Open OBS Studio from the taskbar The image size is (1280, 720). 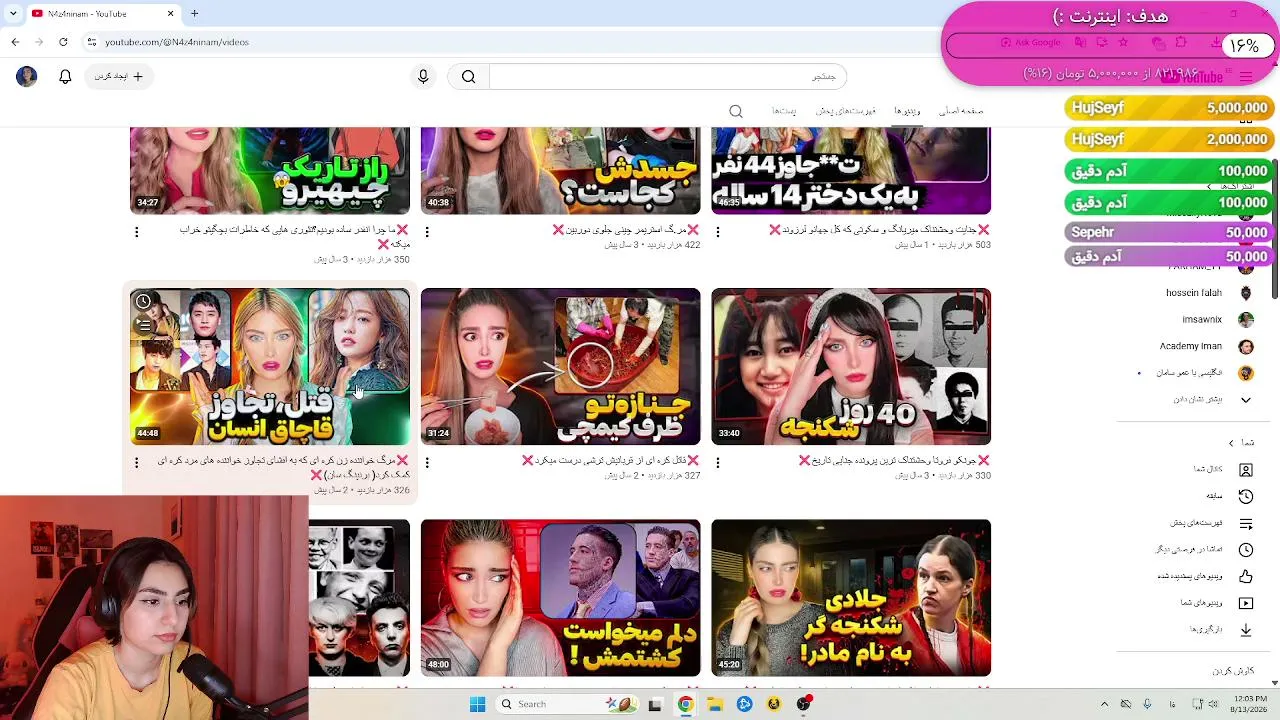803,704
